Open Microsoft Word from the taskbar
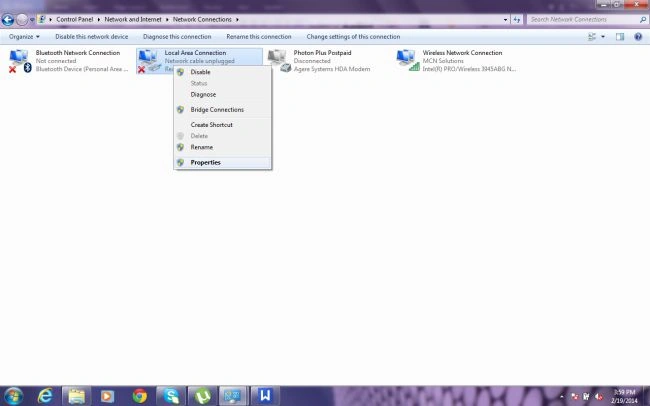Viewport: 650px width, 406px height. [x=265, y=396]
